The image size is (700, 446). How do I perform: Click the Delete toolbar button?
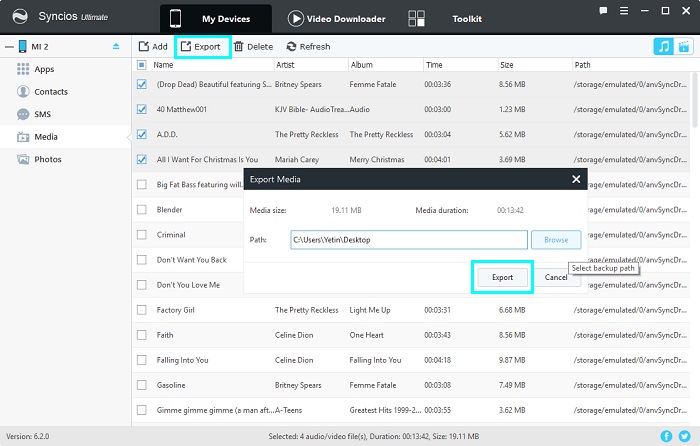point(254,46)
